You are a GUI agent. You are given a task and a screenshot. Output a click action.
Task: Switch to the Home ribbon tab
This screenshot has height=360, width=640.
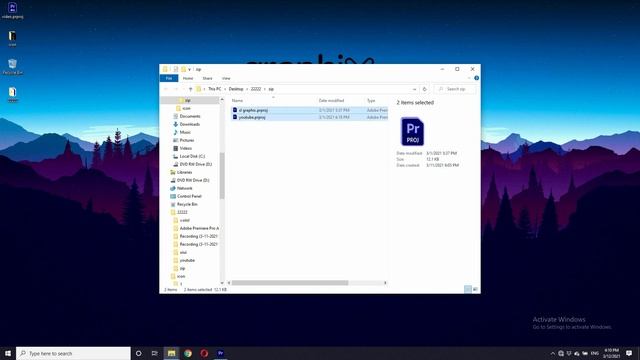pos(188,78)
